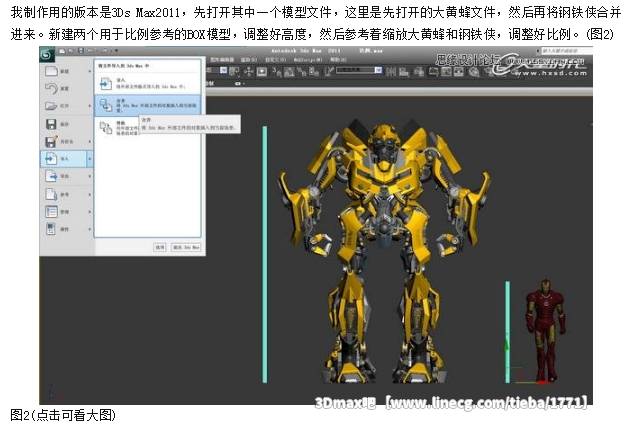Open the 图形编辑器 (Graph Editors) menu
The image size is (627, 422).
pos(222,60)
